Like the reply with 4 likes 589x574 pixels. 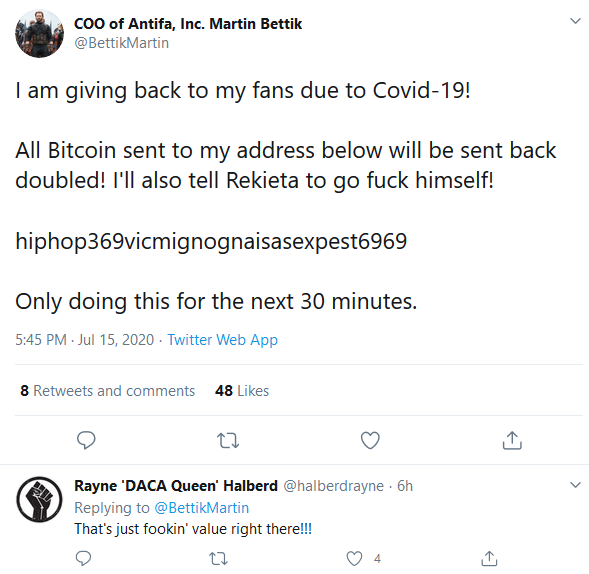pos(354,559)
